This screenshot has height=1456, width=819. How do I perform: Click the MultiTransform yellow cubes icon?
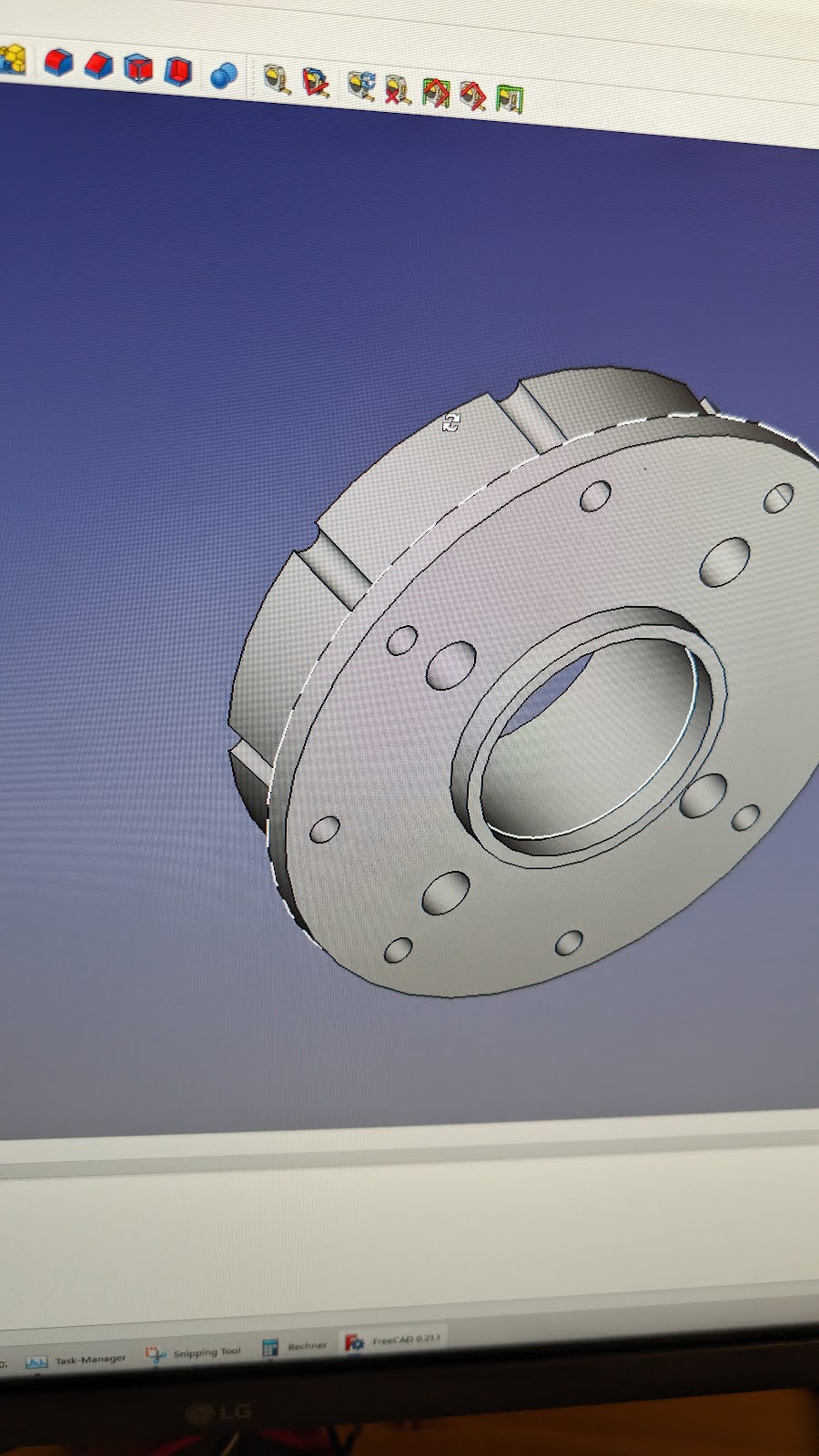pos(13,60)
